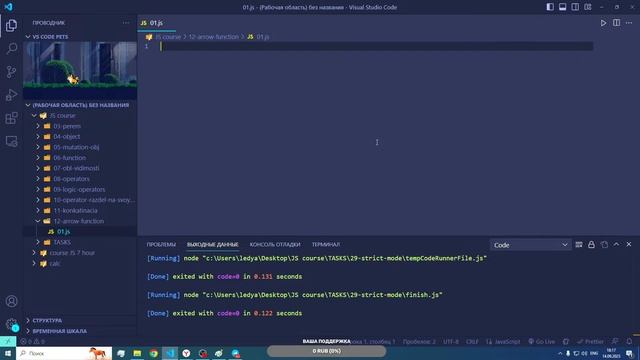The height and width of the screenshot is (360, 640).
Task: Open Explorer's more actions ellipsis
Action: (126, 23)
